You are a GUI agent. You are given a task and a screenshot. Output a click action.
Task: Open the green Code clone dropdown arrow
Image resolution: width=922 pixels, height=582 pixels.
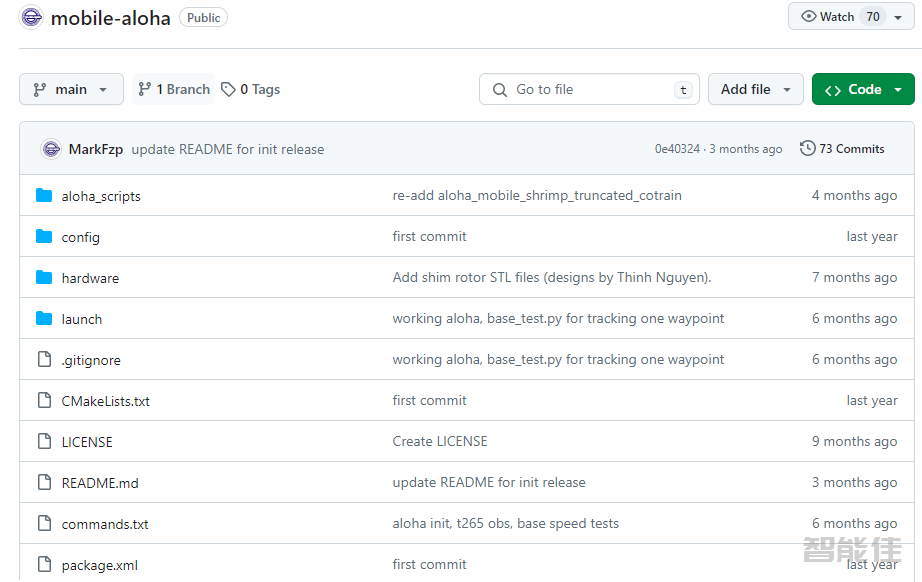pyautogui.click(x=898, y=90)
